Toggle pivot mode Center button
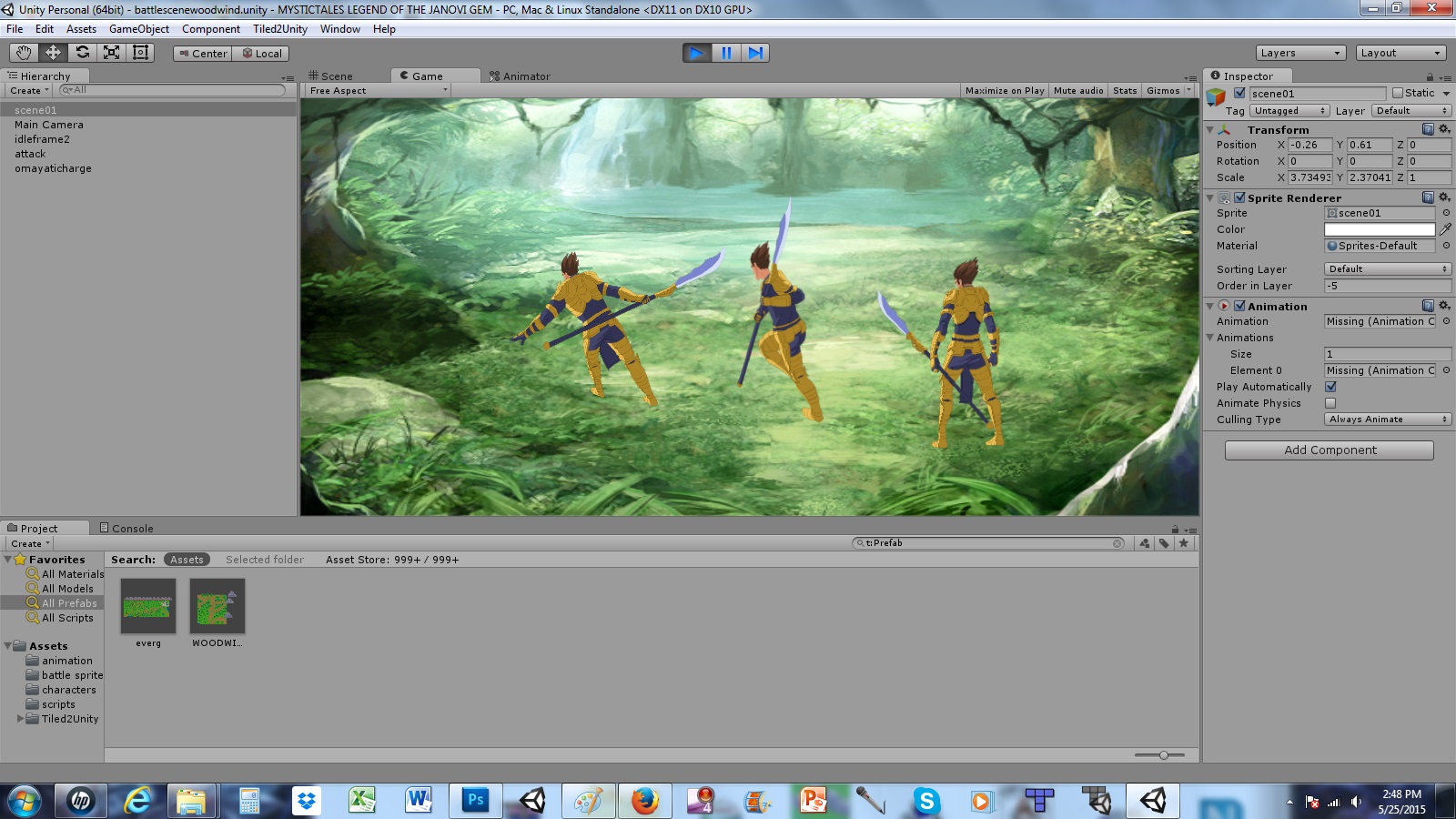The image size is (1456, 819). coord(203,54)
